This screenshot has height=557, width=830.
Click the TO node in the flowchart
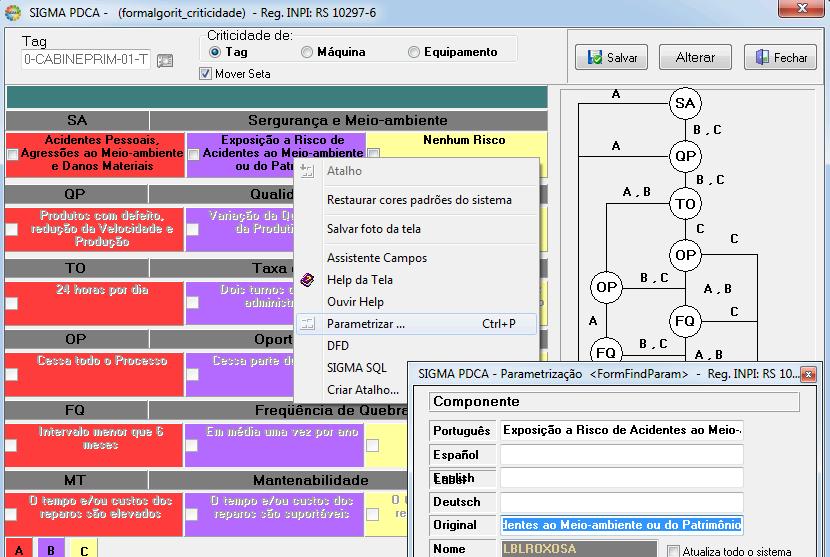point(685,204)
